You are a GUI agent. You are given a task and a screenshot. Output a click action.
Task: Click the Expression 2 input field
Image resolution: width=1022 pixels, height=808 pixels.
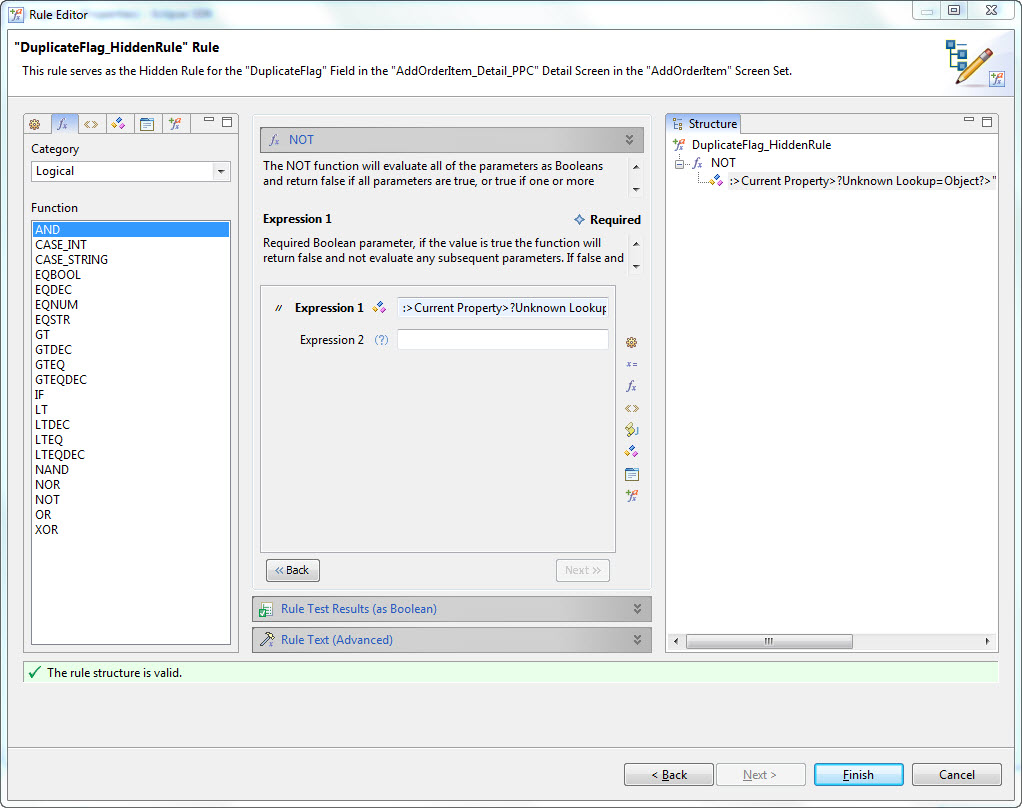[x=502, y=340]
